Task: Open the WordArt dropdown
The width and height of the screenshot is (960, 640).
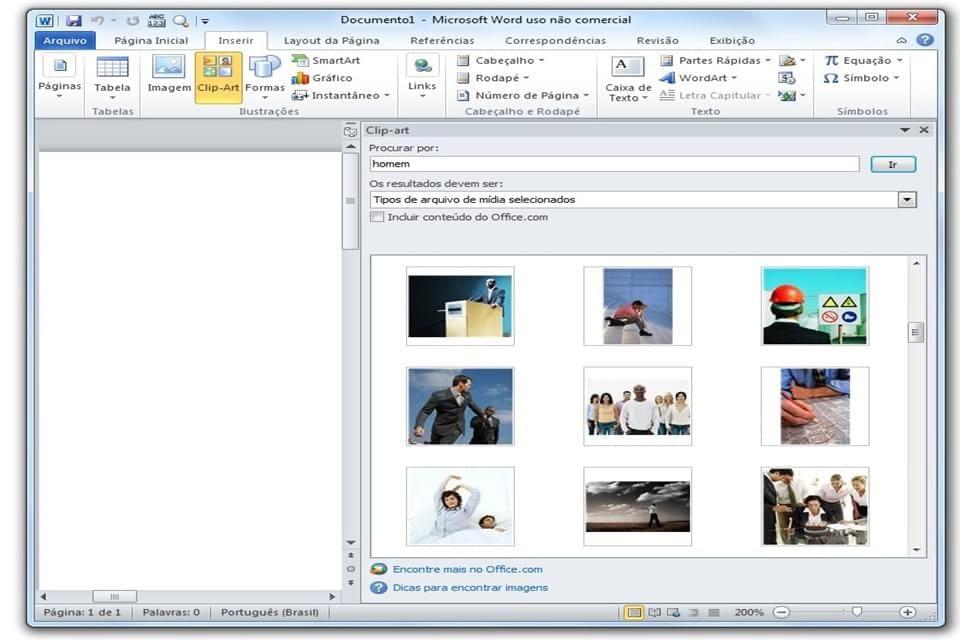Action: (699, 78)
